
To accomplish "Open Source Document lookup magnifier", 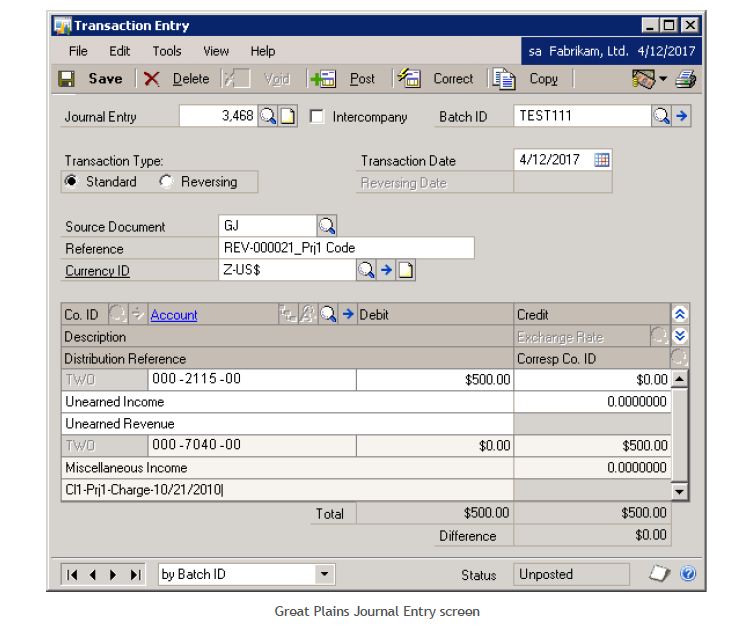I will tap(327, 225).
